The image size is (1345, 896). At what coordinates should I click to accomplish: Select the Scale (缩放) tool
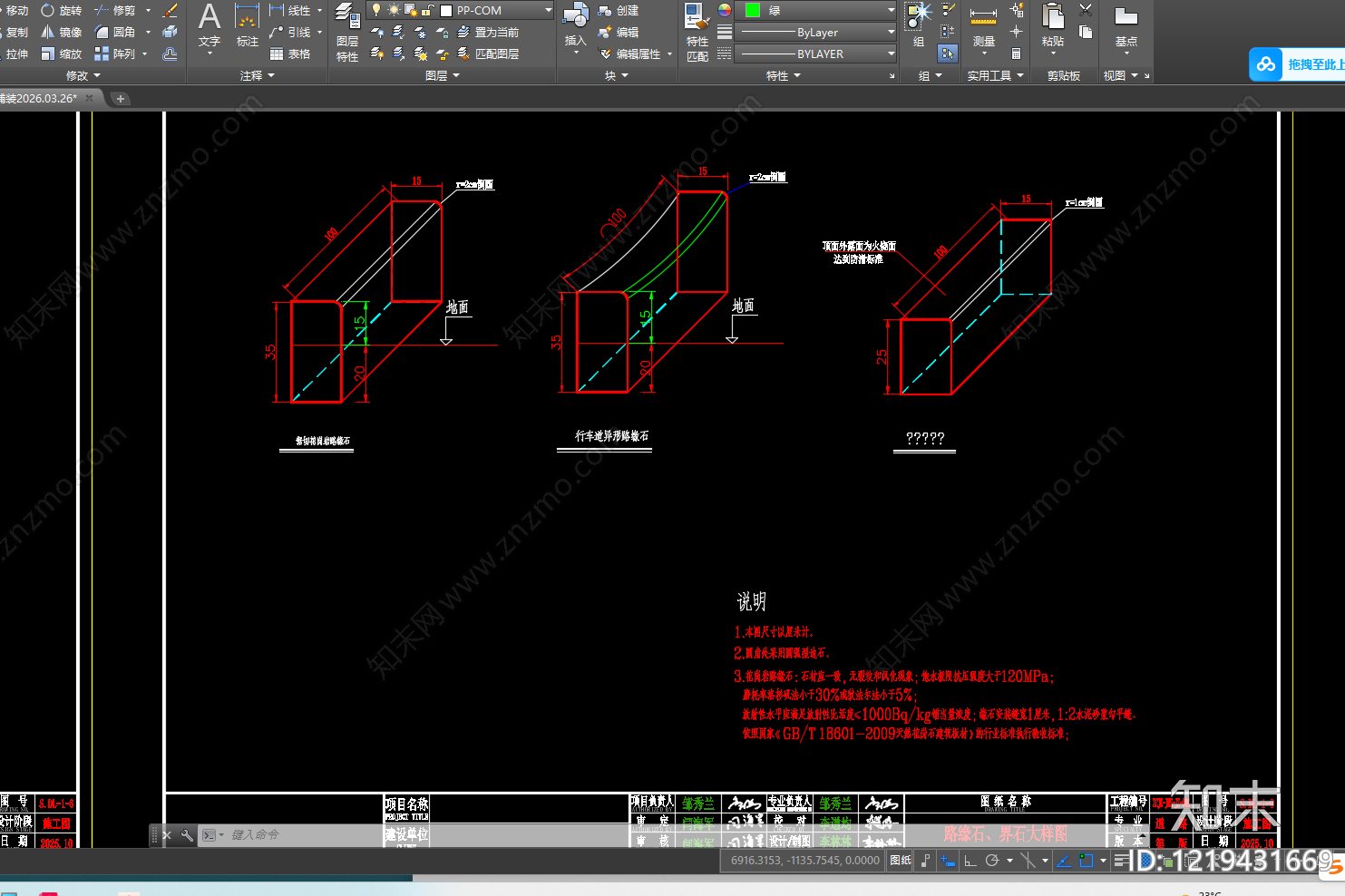pos(62,54)
